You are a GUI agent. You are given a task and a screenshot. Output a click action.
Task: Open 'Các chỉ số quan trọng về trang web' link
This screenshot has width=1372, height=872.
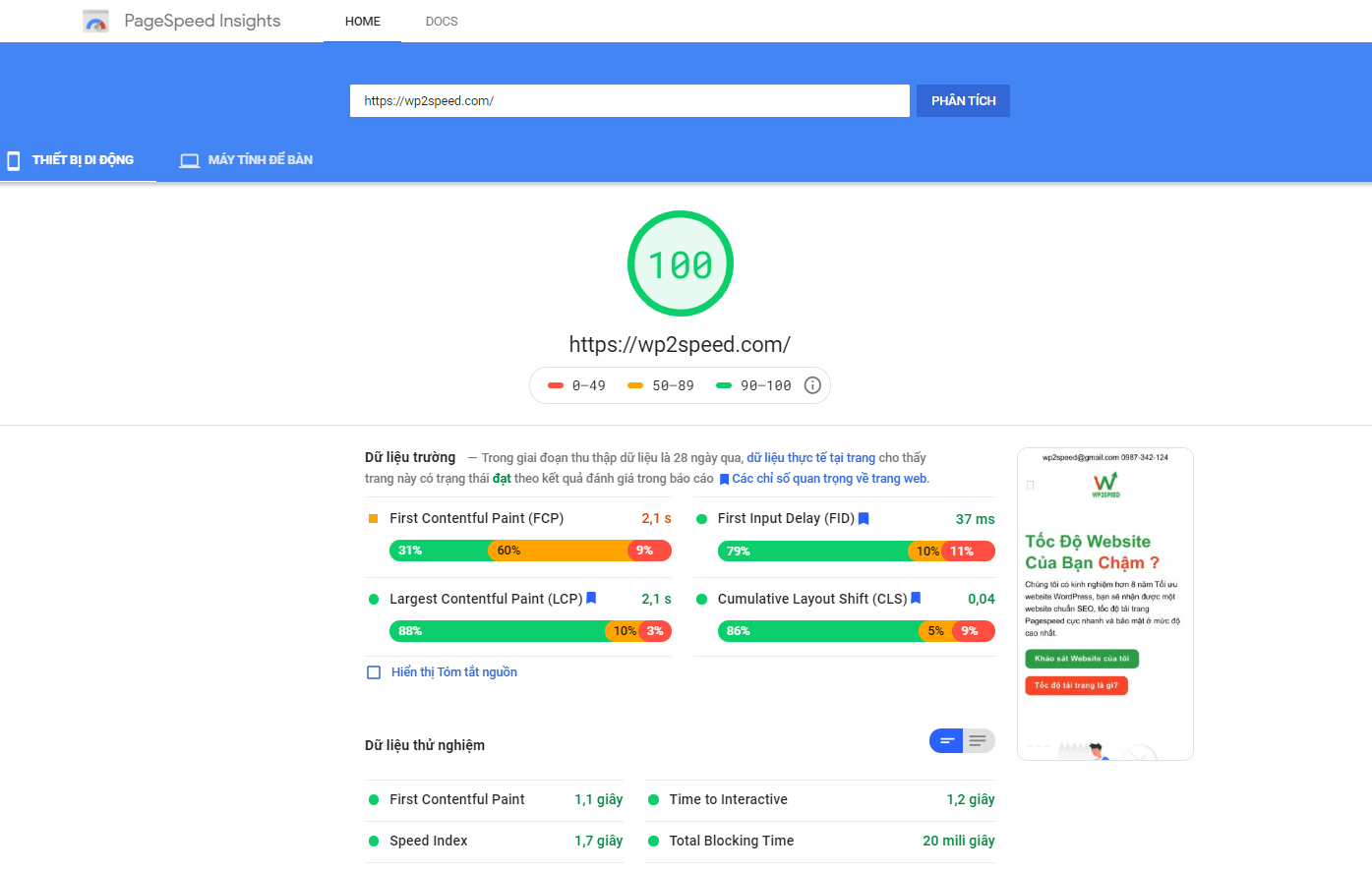(x=830, y=479)
